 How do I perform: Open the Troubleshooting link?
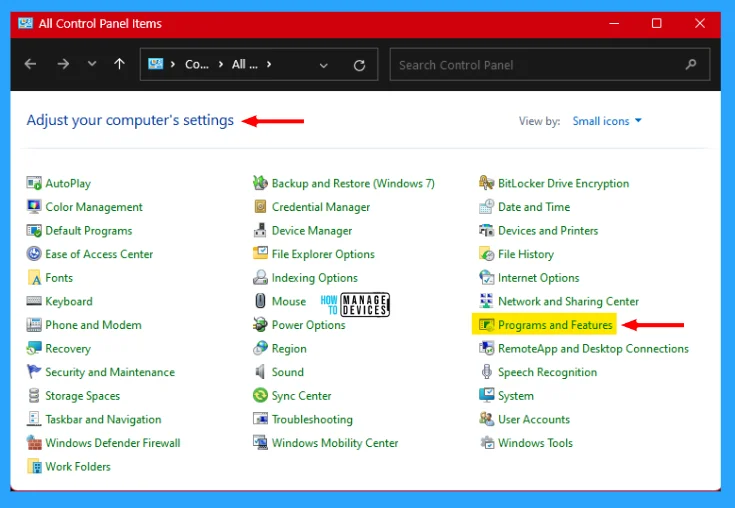click(312, 419)
